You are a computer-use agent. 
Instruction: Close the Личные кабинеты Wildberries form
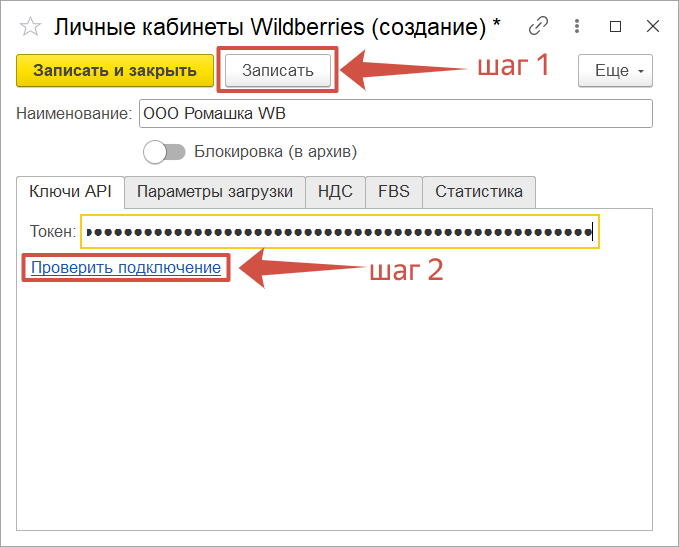click(x=652, y=26)
